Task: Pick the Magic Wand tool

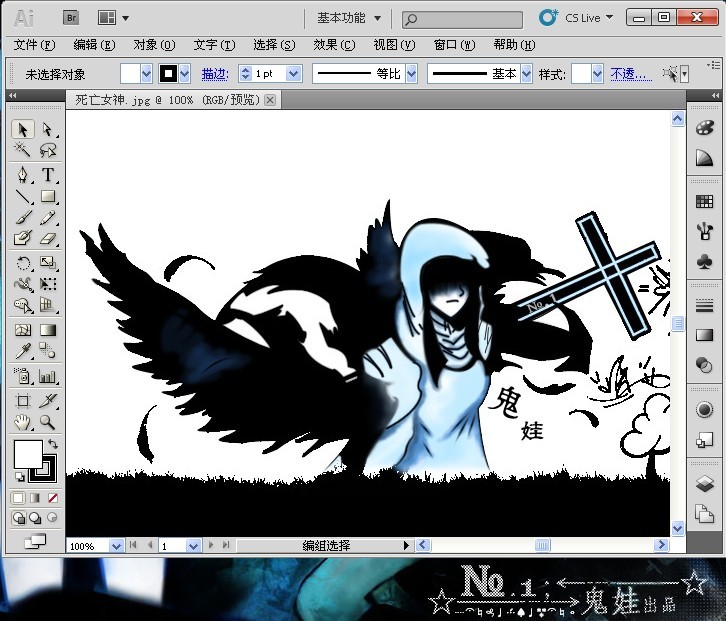Action: [23, 151]
